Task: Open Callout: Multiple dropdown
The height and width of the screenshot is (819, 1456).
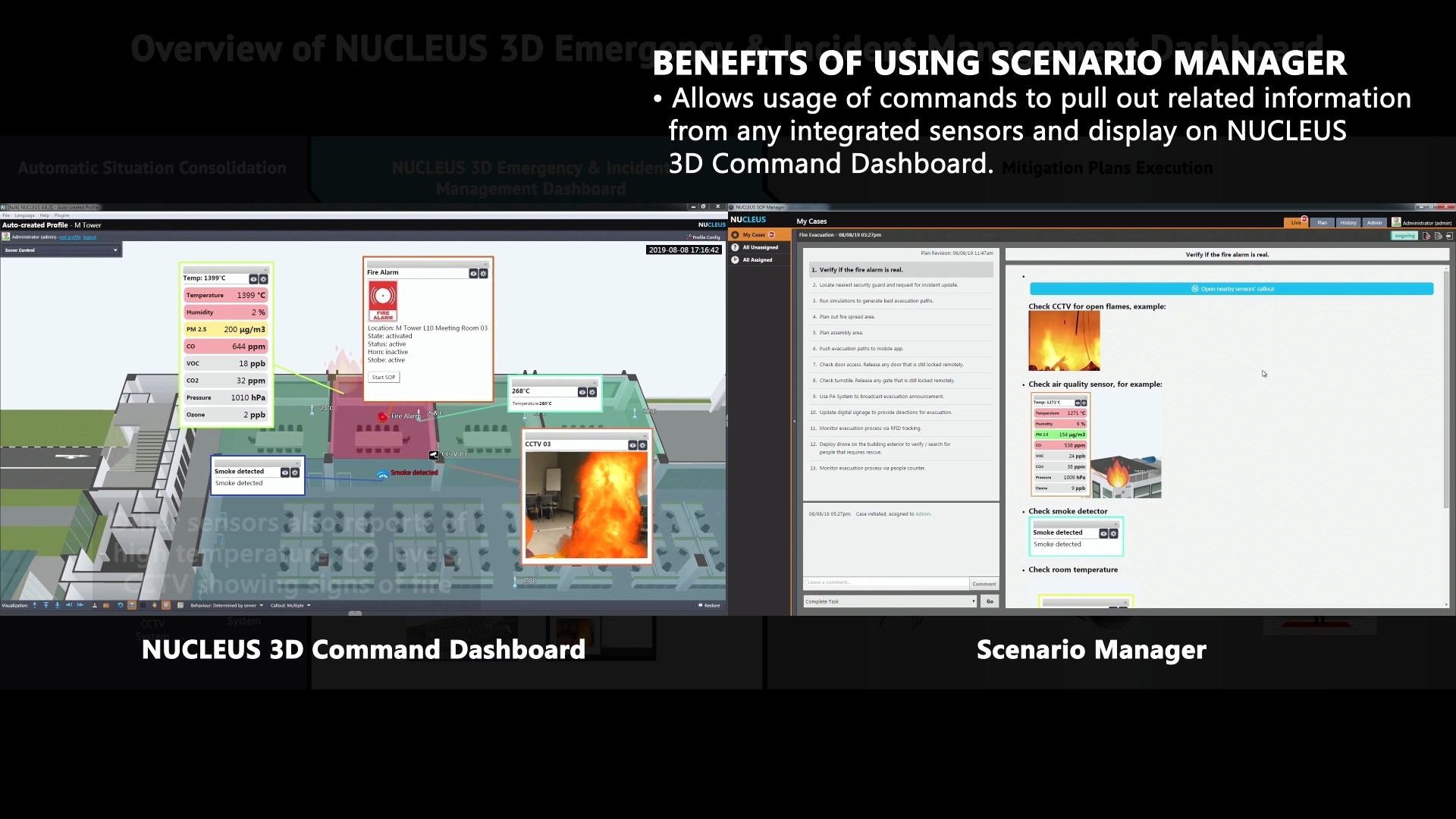Action: 290,605
